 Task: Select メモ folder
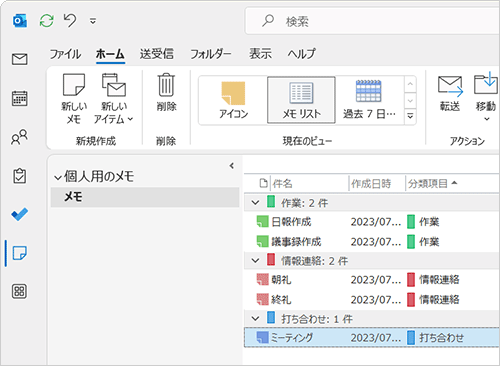(145, 197)
